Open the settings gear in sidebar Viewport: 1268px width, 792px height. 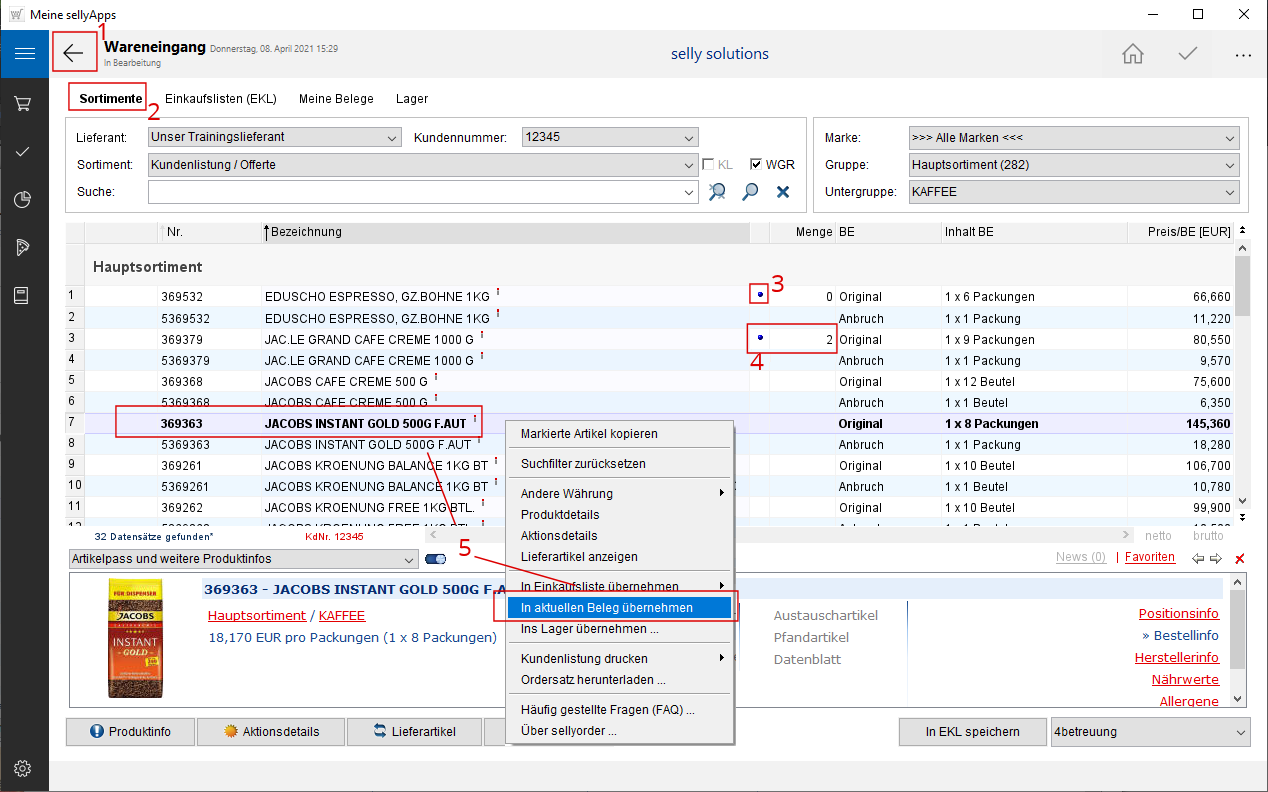coord(23,768)
